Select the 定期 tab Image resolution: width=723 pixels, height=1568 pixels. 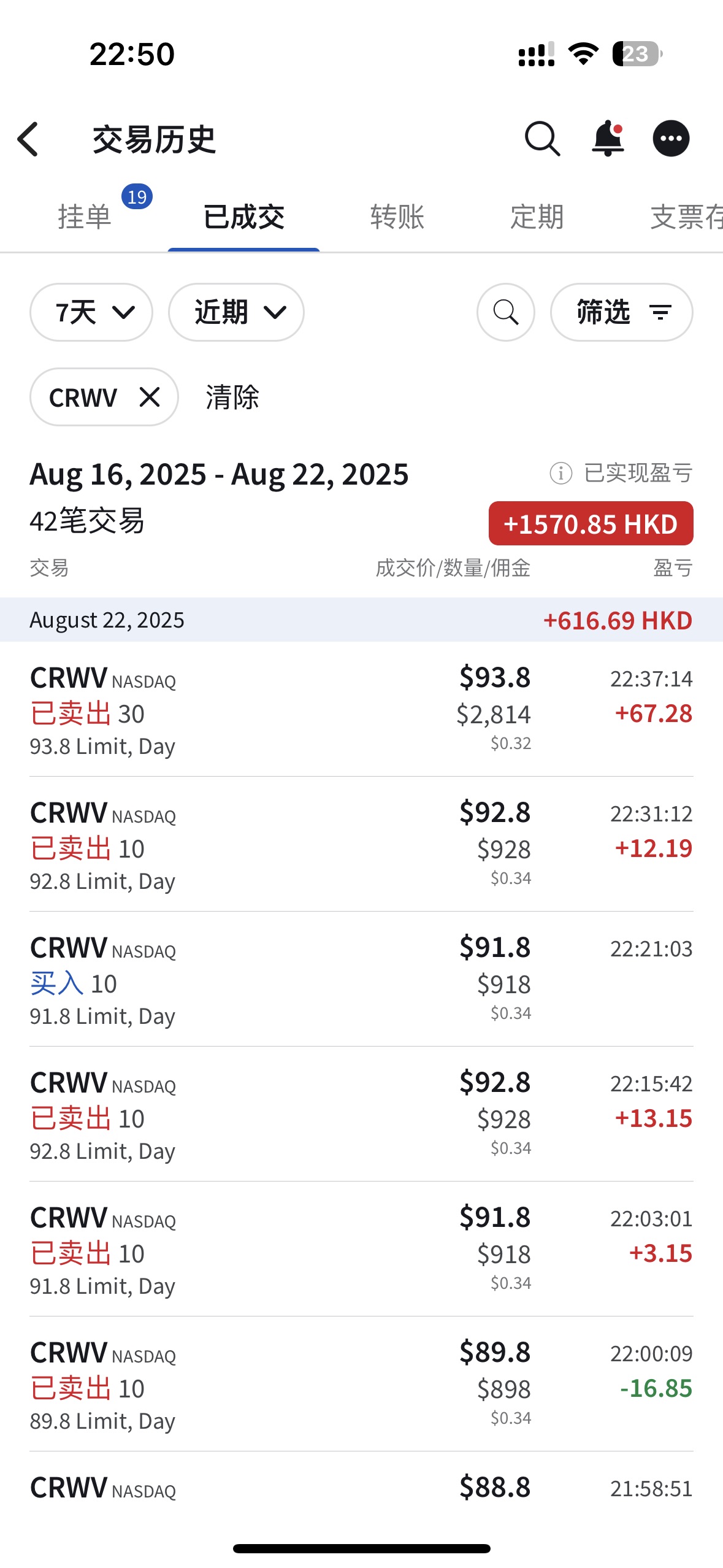point(537,217)
